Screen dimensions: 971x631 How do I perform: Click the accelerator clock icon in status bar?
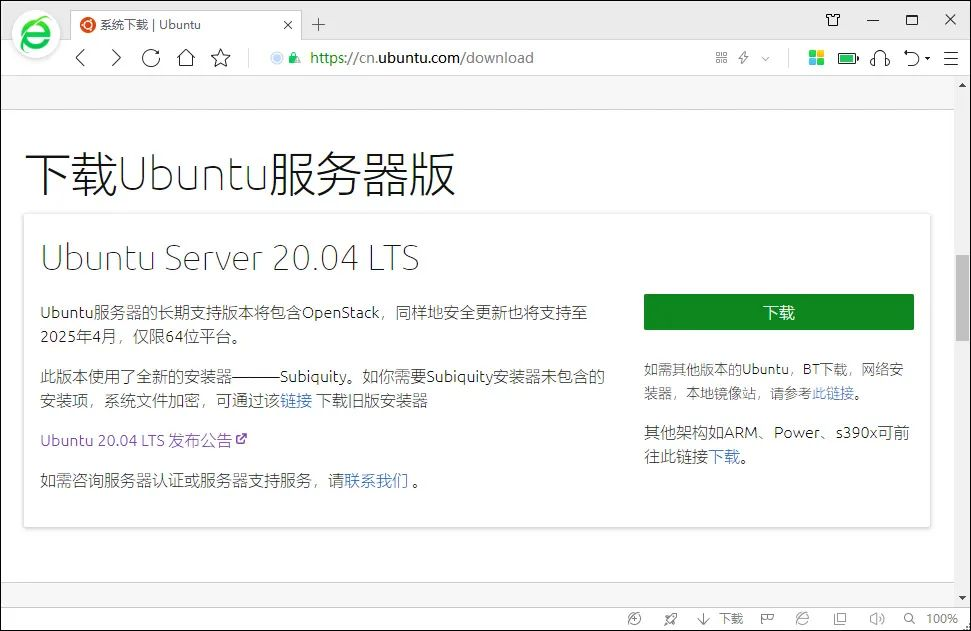click(x=634, y=618)
